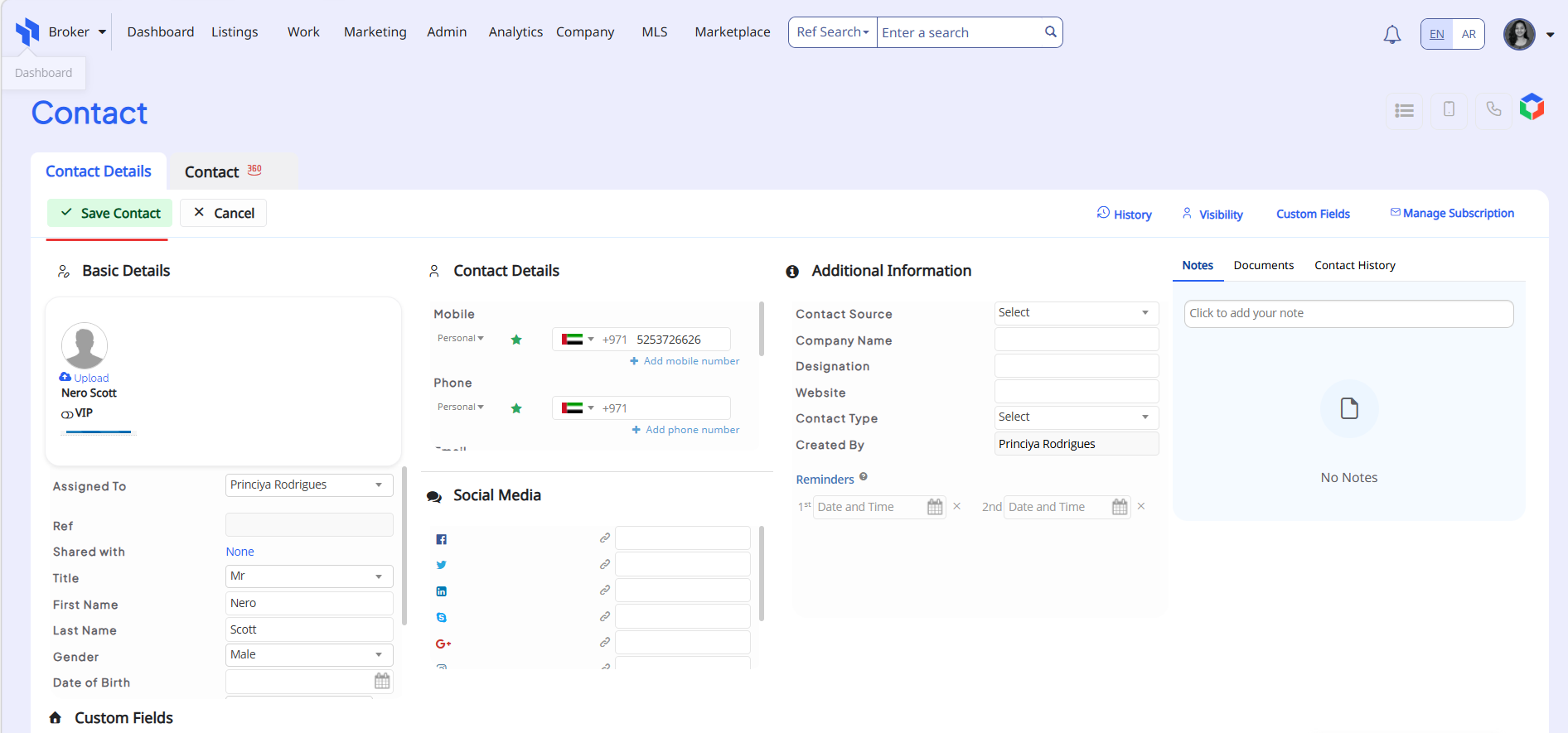This screenshot has width=1568, height=733.
Task: Toggle primary star for mobile number
Action: point(516,340)
